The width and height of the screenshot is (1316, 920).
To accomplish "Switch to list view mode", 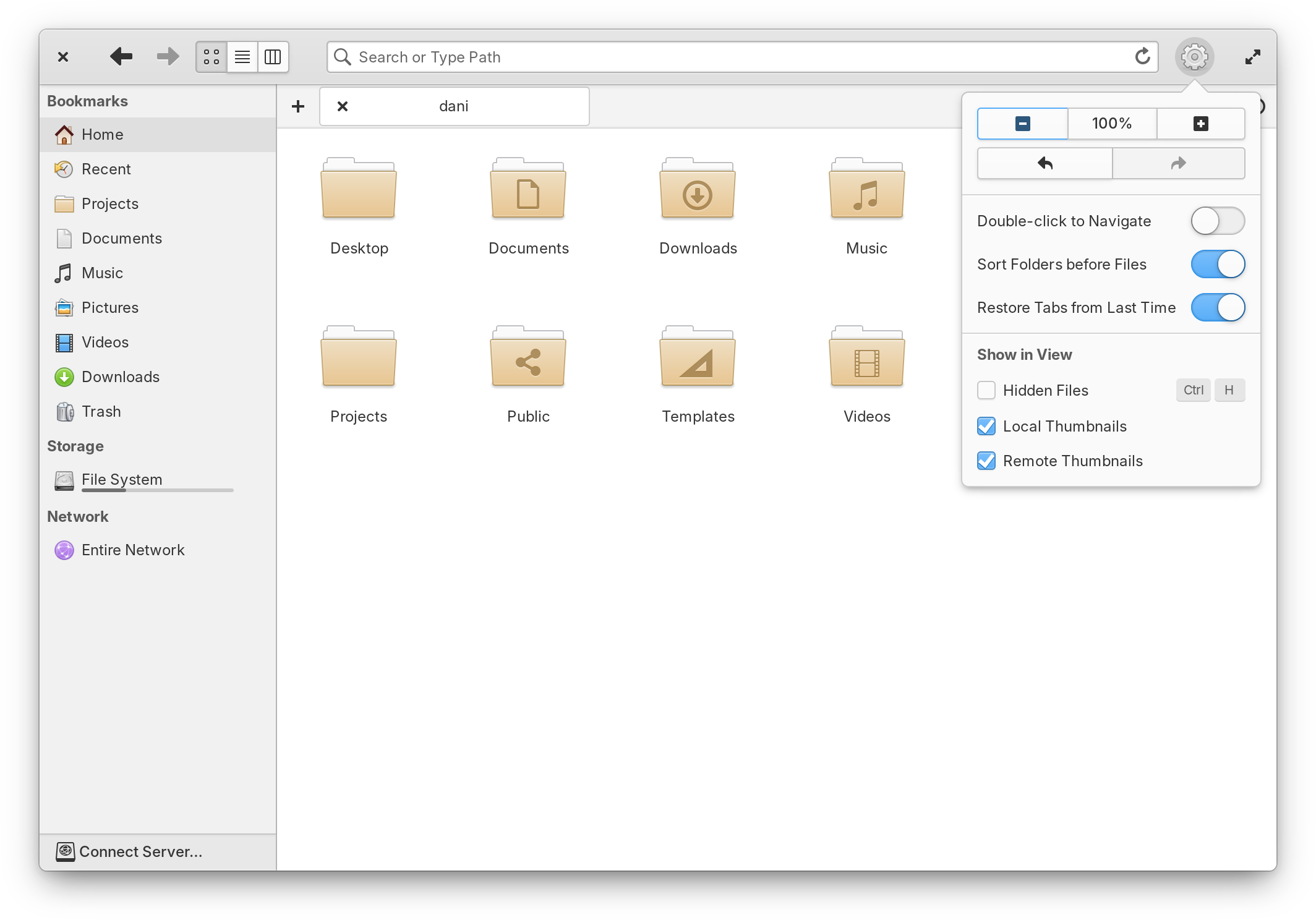I will (243, 56).
